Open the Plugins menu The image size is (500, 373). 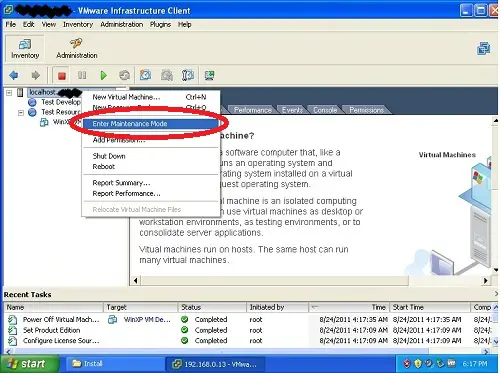pyautogui.click(x=160, y=24)
